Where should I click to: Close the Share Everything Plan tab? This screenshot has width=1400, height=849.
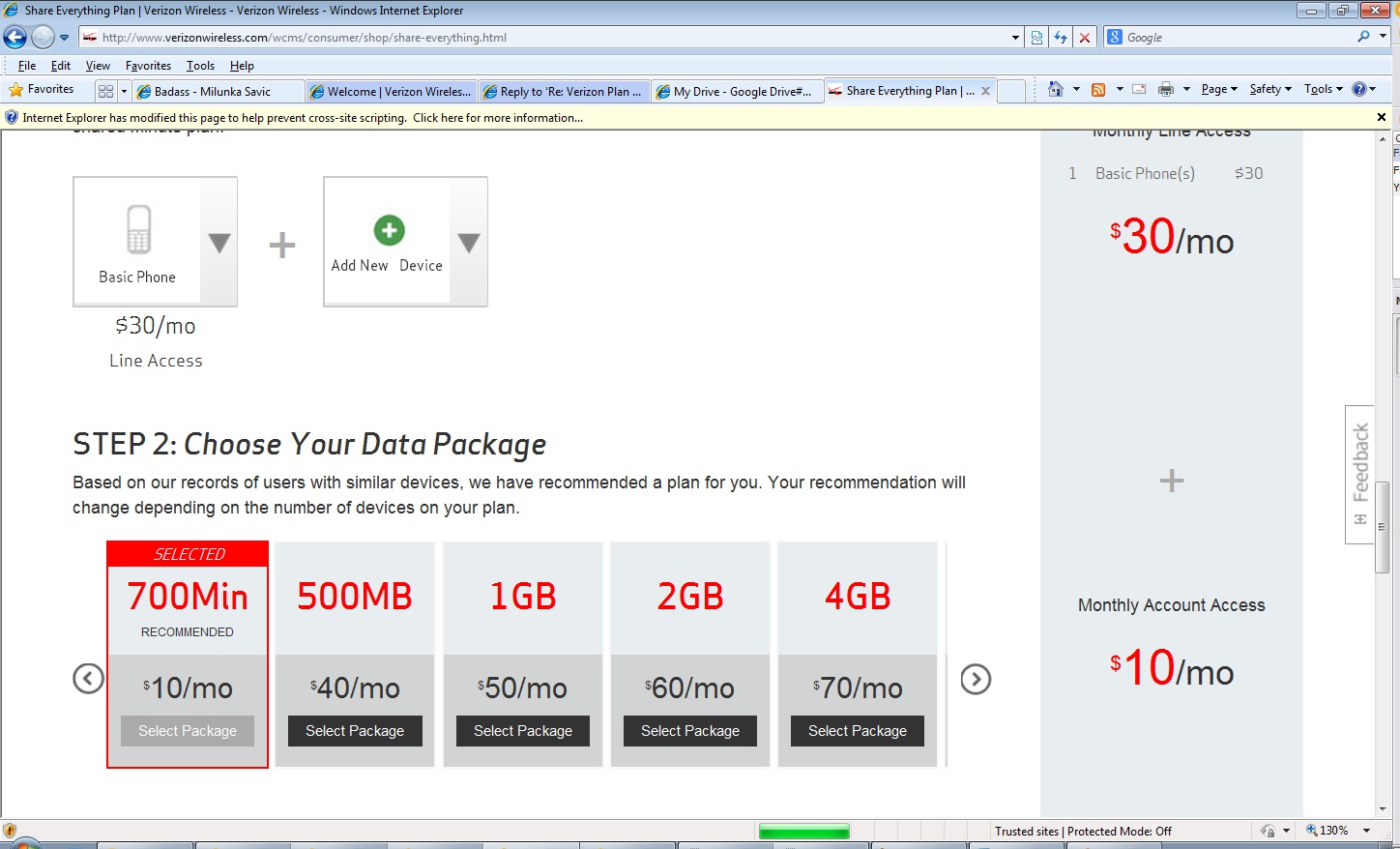click(985, 91)
